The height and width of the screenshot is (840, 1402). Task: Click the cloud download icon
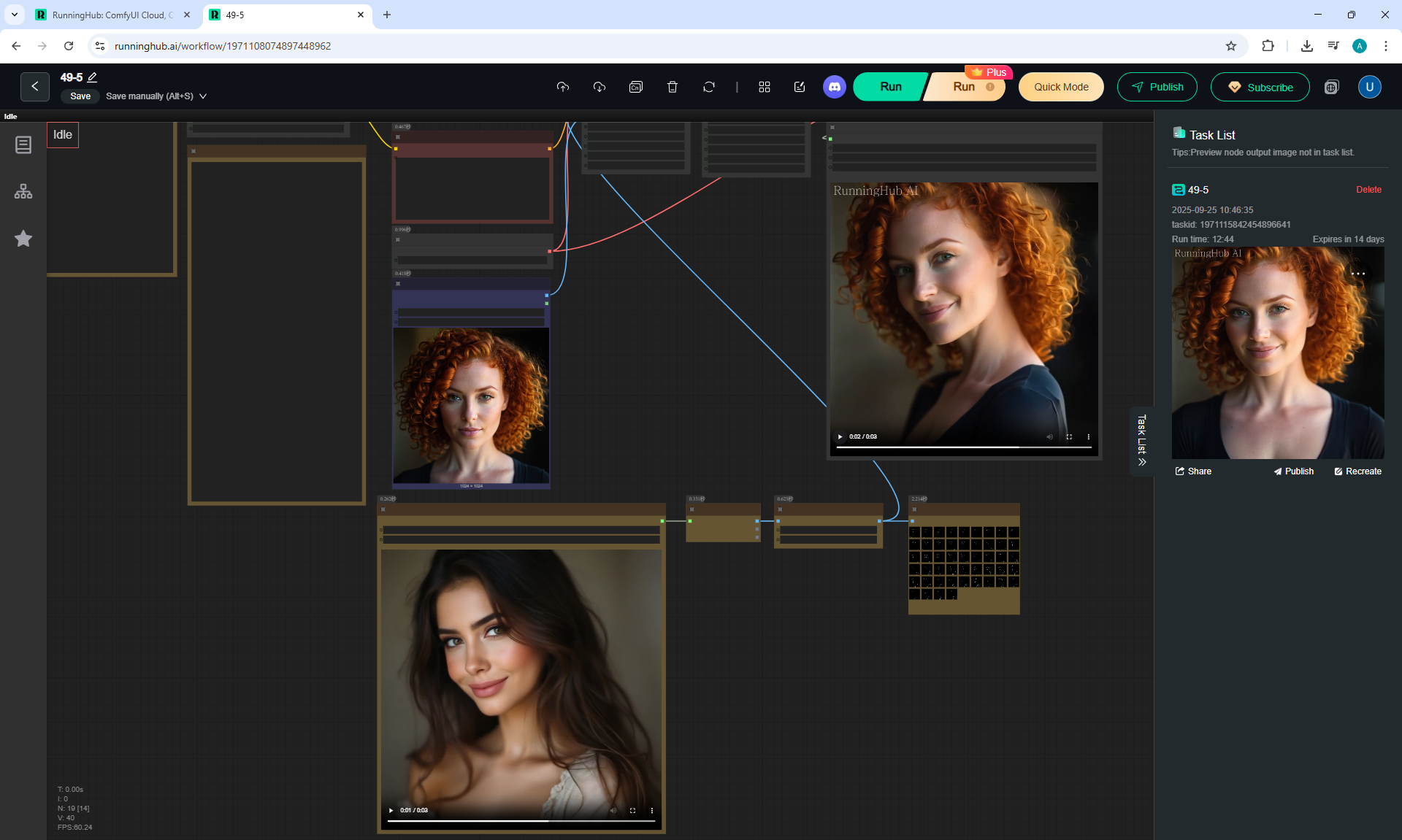point(599,87)
